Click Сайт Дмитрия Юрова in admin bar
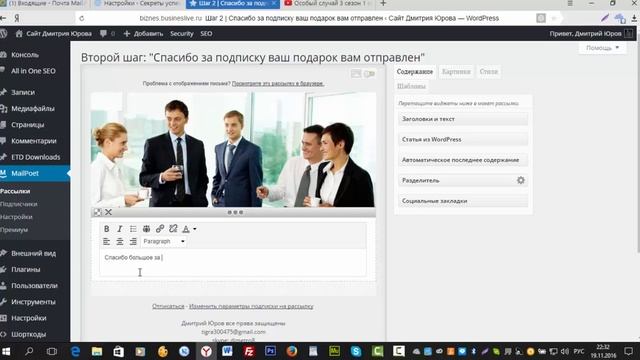 [x=53, y=34]
